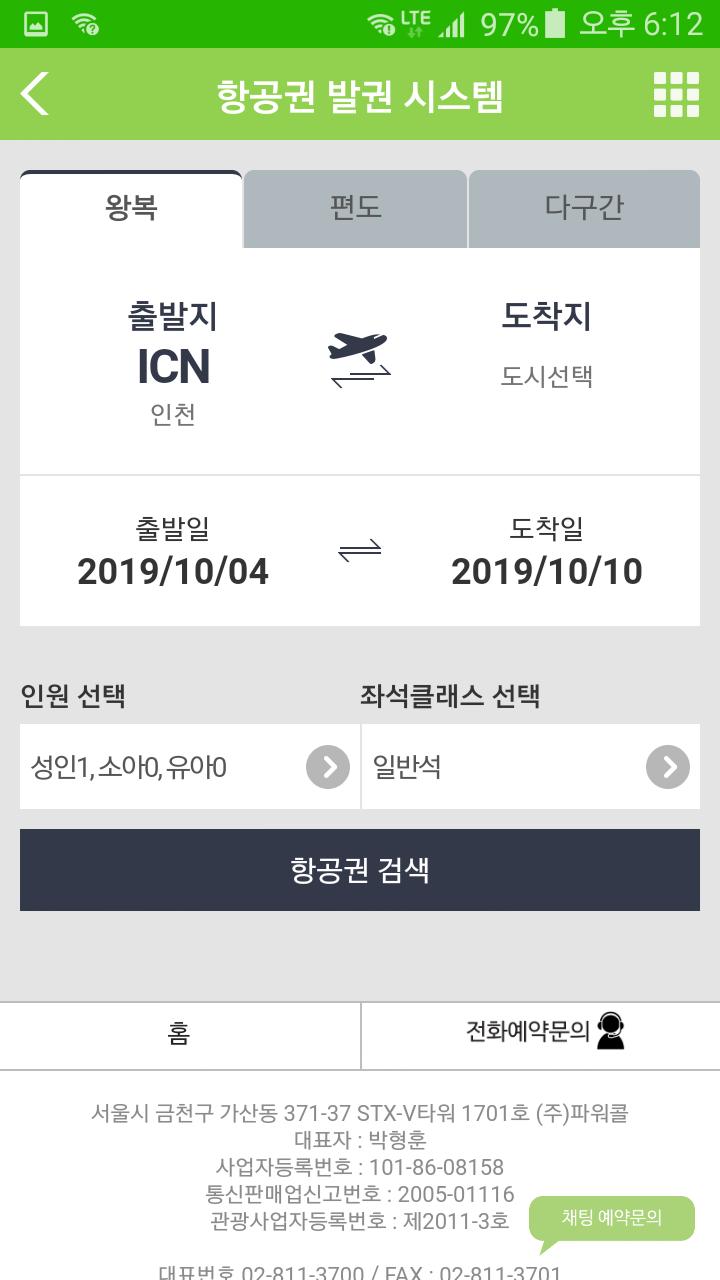This screenshot has height=1280, width=720.
Task: Tap the gallery icon in status bar
Action: [36, 24]
